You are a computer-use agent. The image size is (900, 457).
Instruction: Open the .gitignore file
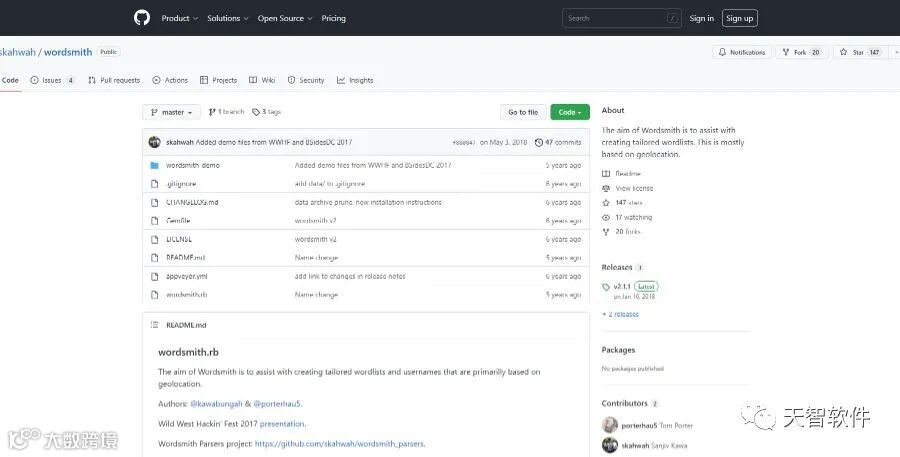point(181,184)
